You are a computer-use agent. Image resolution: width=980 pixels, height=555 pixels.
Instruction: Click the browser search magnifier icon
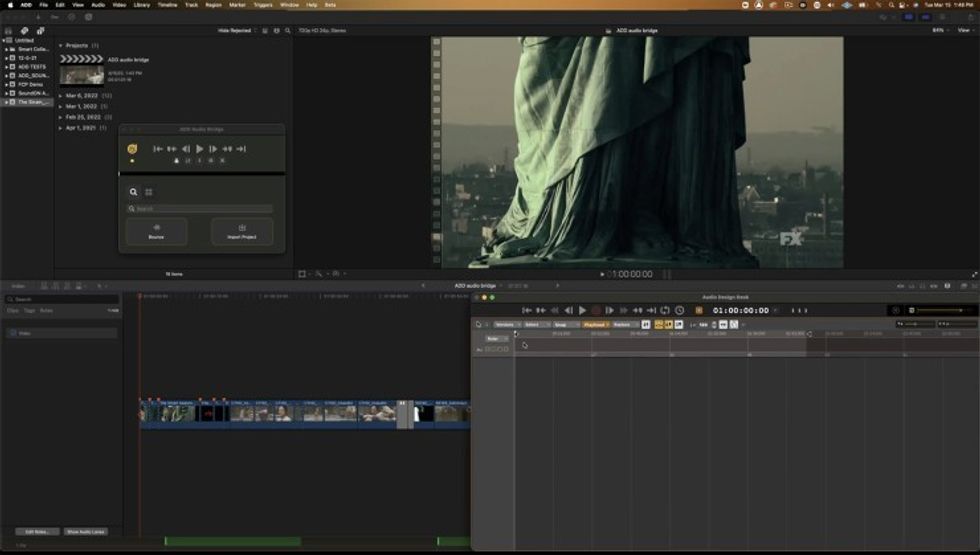tap(288, 30)
